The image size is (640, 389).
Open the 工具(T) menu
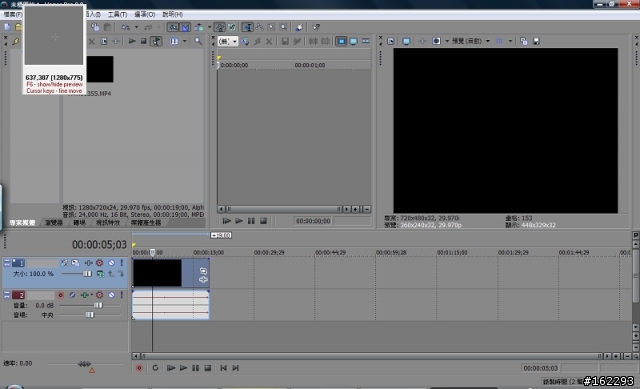tap(117, 14)
